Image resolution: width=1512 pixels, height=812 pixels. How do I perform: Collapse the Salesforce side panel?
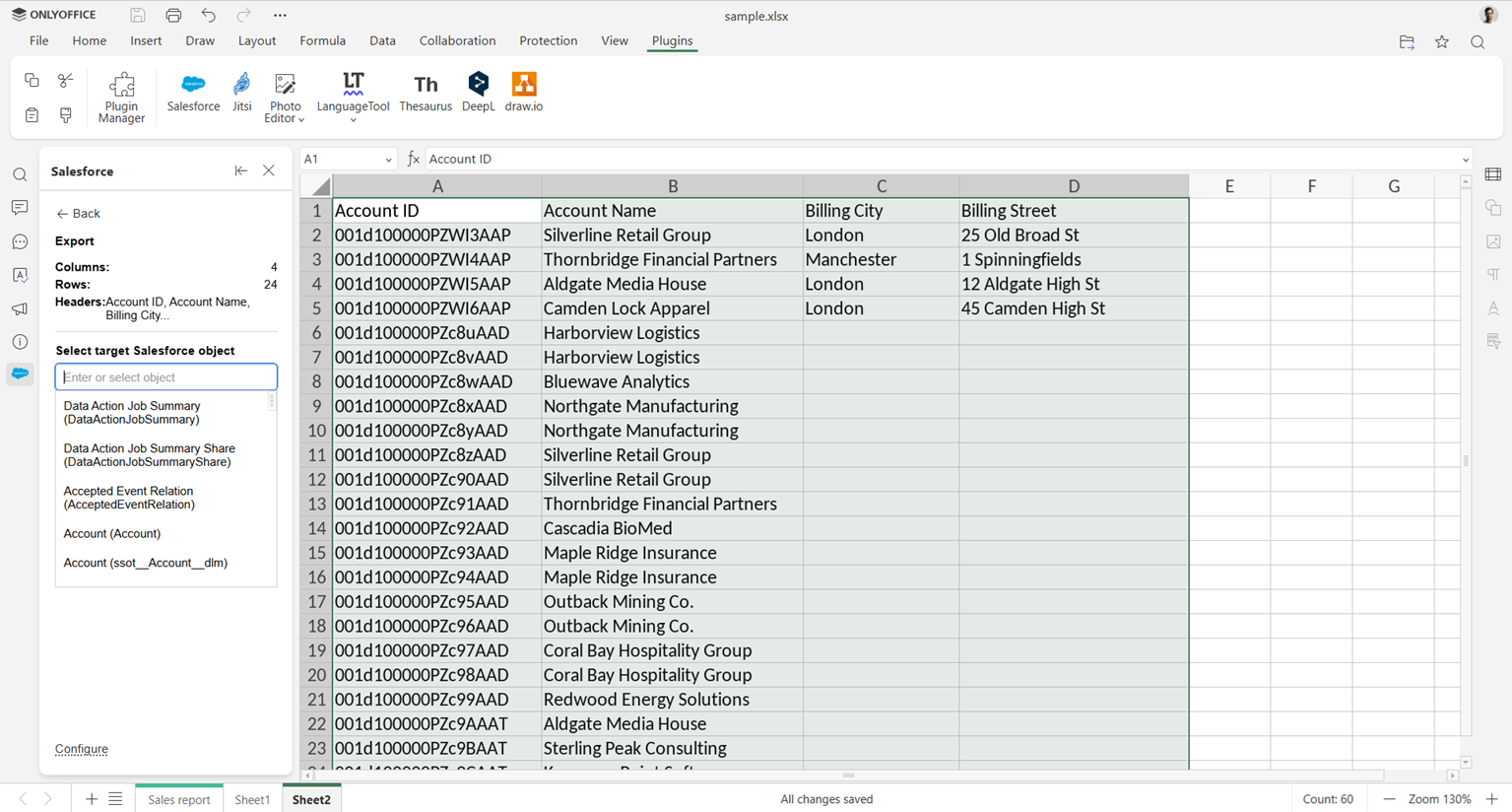point(240,170)
